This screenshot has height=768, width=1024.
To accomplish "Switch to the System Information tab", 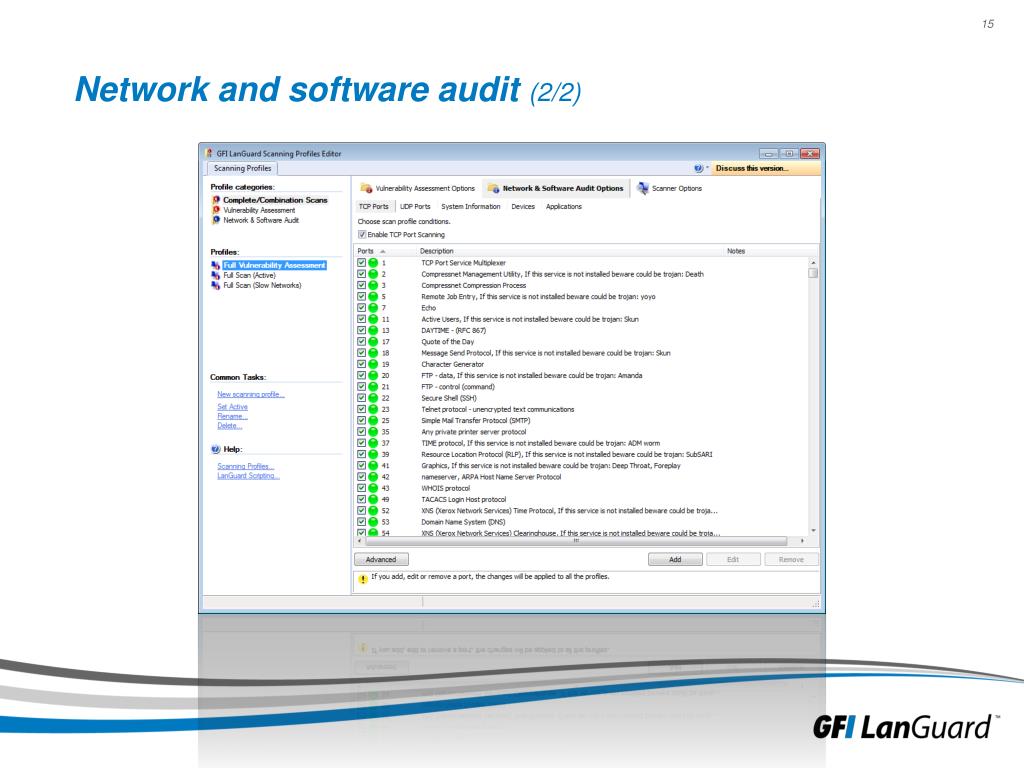I will point(471,206).
